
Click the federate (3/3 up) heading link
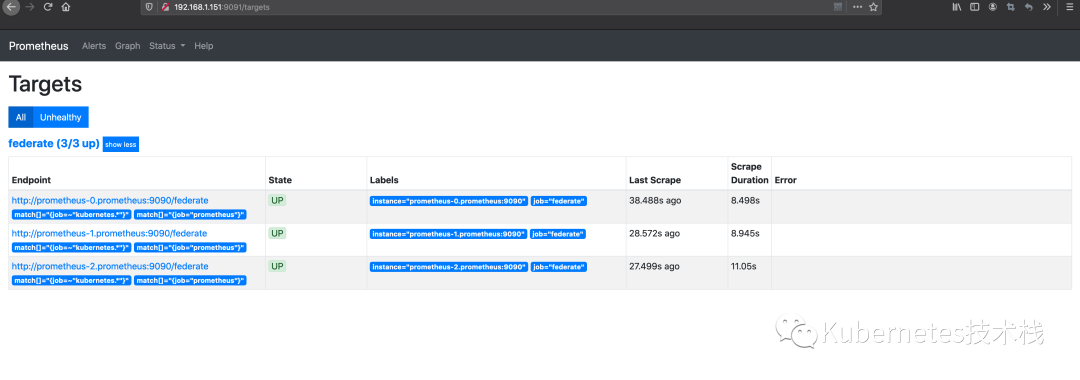click(x=54, y=144)
